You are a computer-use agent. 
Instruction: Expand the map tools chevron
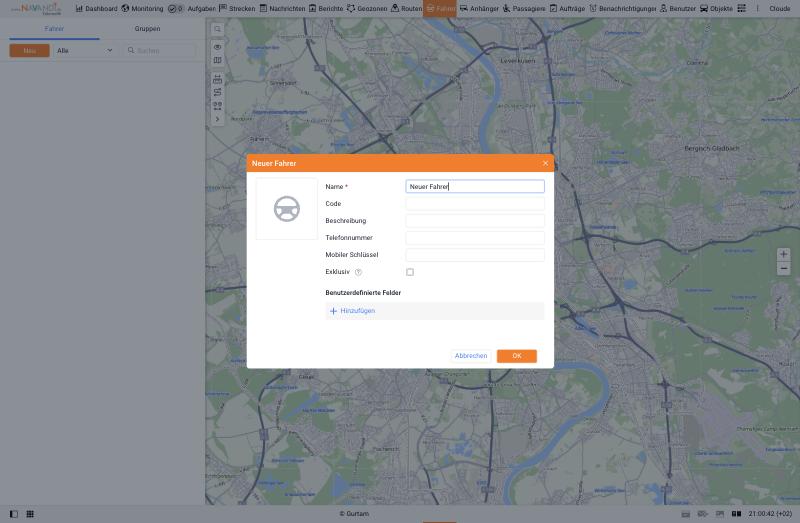pyautogui.click(x=217, y=119)
